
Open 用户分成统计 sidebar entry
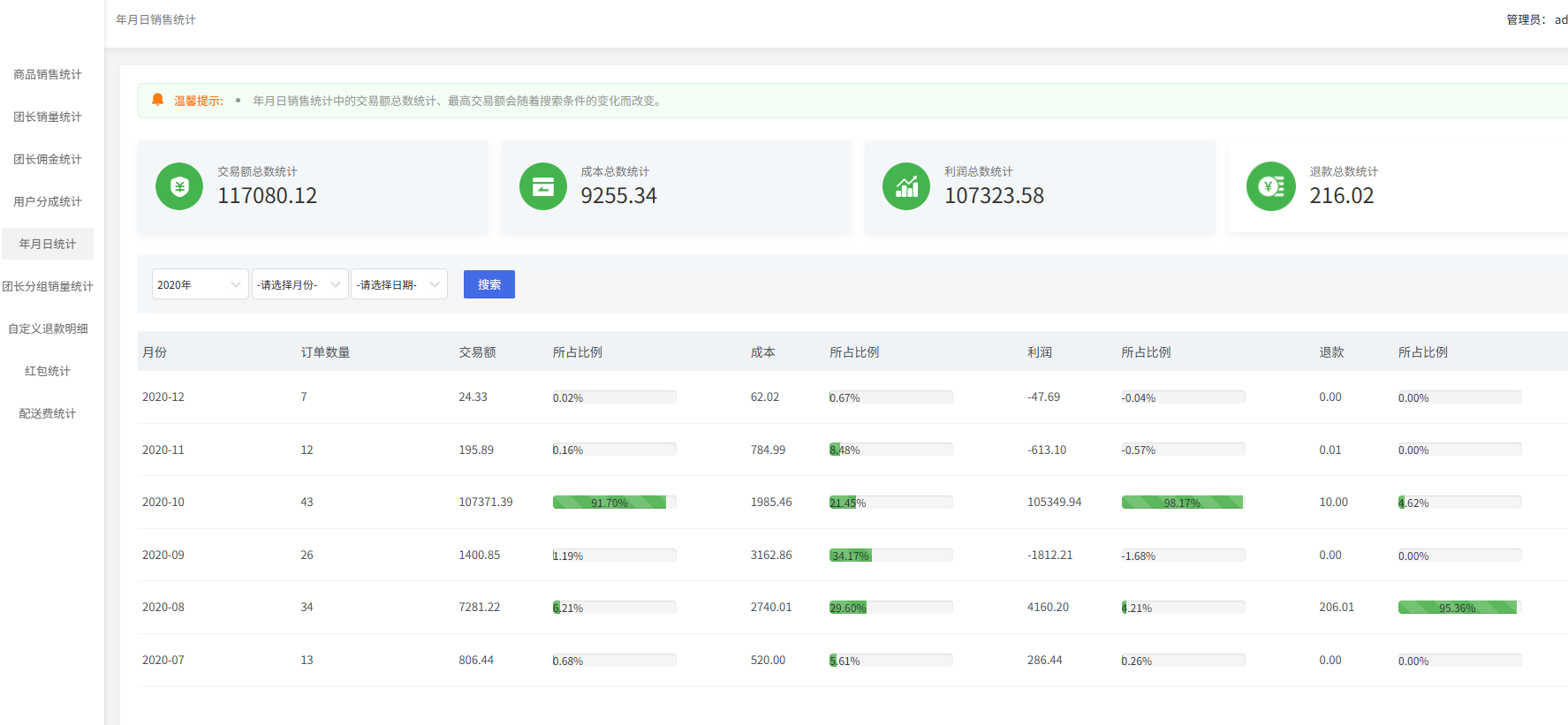pos(48,201)
